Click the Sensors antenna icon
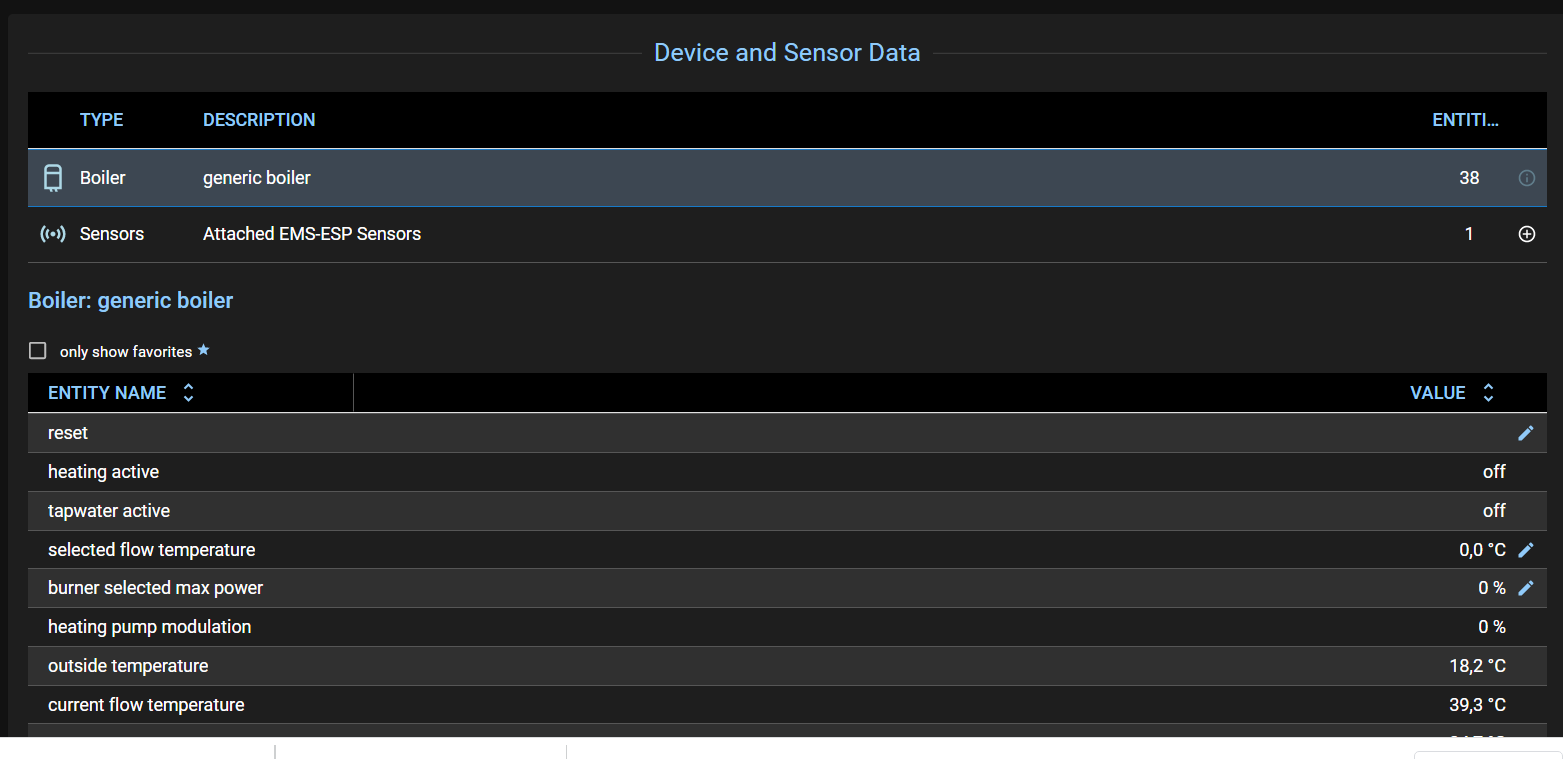This screenshot has width=1563, height=759. (52, 233)
